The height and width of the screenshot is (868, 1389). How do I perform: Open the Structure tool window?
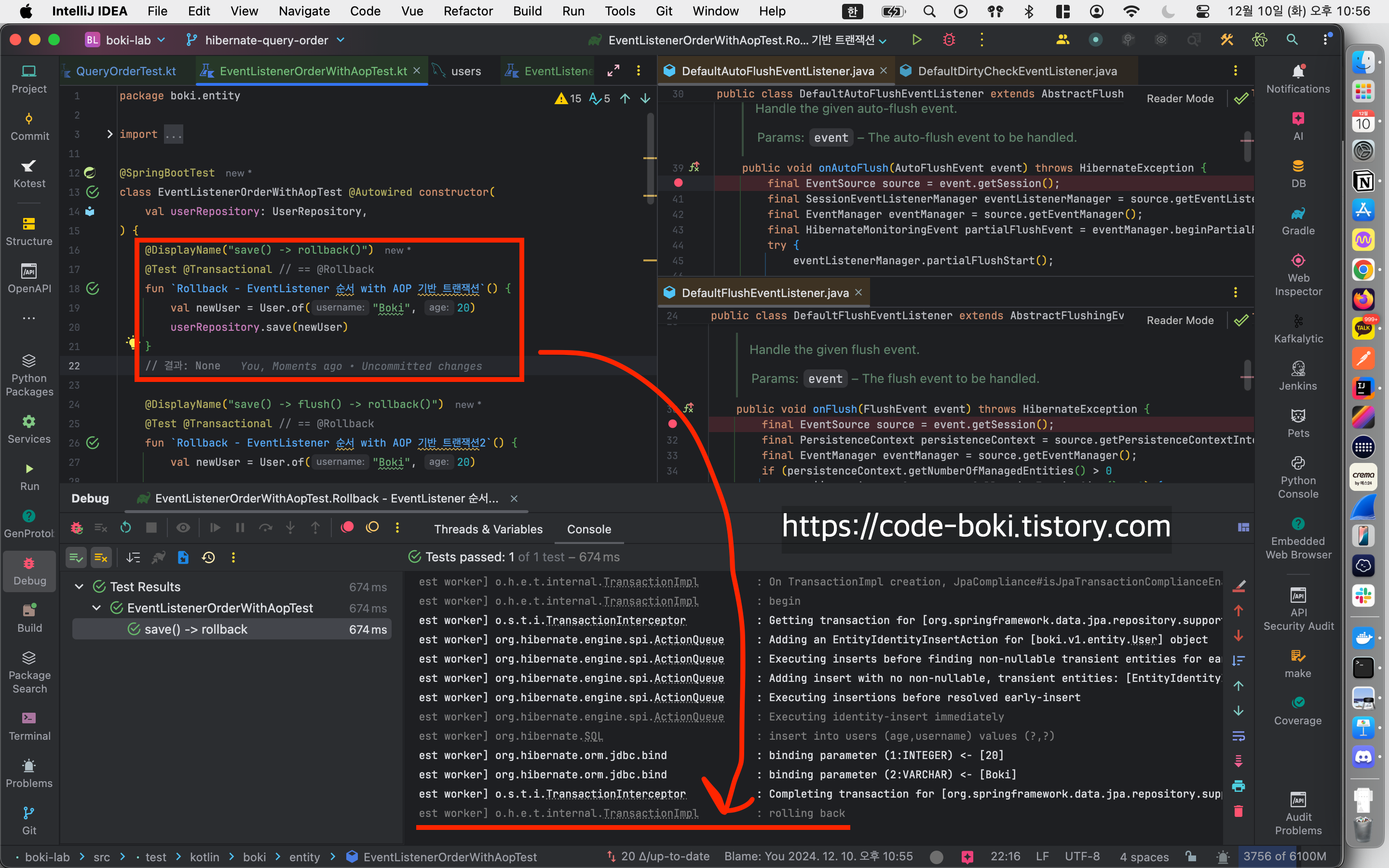pos(29,231)
